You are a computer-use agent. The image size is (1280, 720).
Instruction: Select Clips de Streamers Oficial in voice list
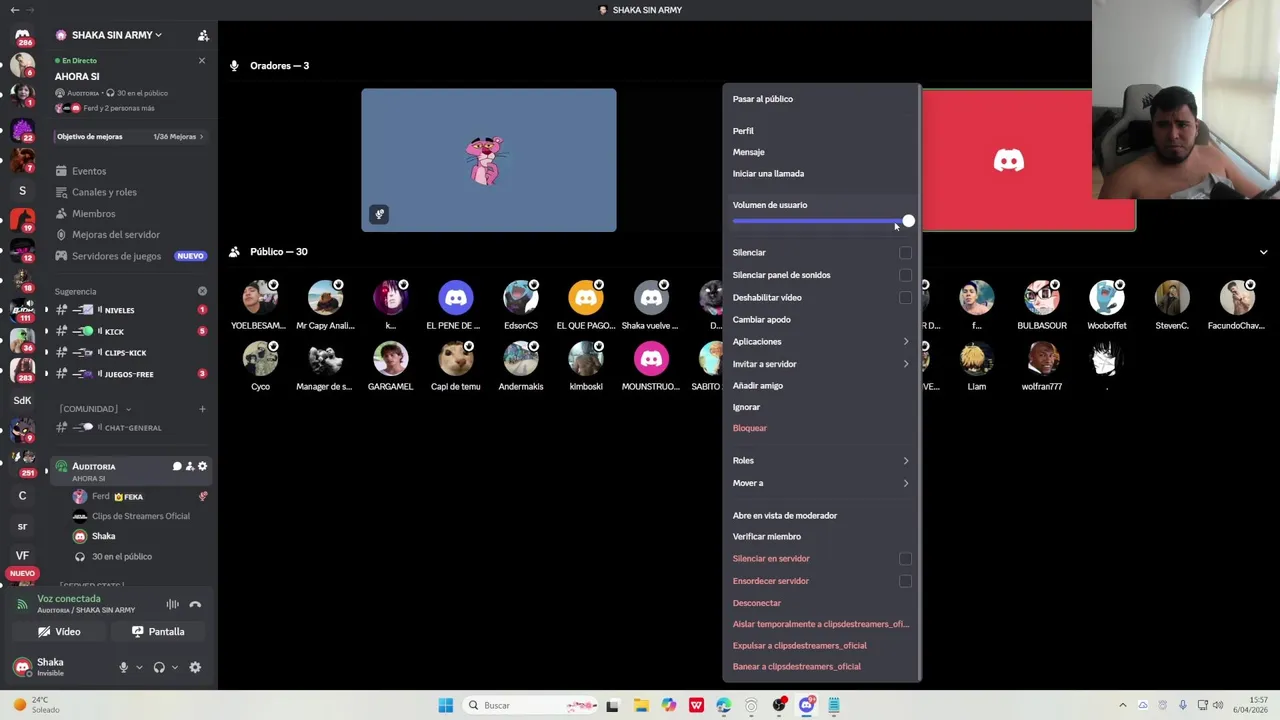pos(140,516)
